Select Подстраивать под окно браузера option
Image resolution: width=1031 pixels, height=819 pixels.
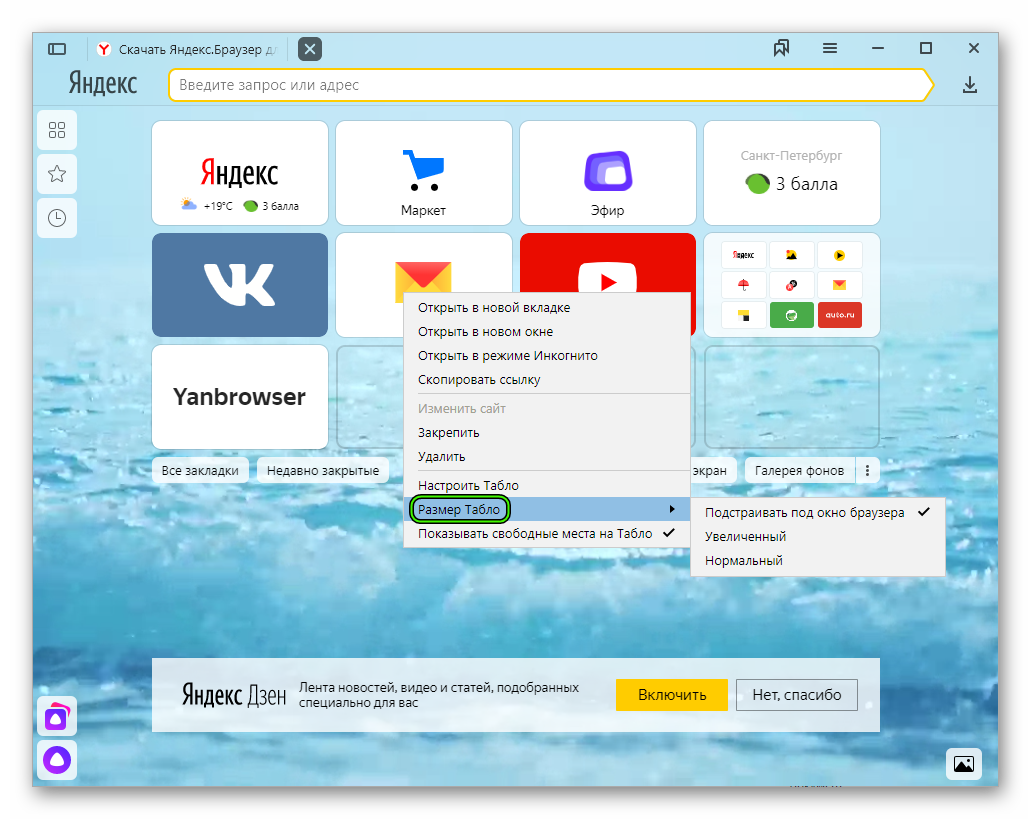tap(817, 513)
